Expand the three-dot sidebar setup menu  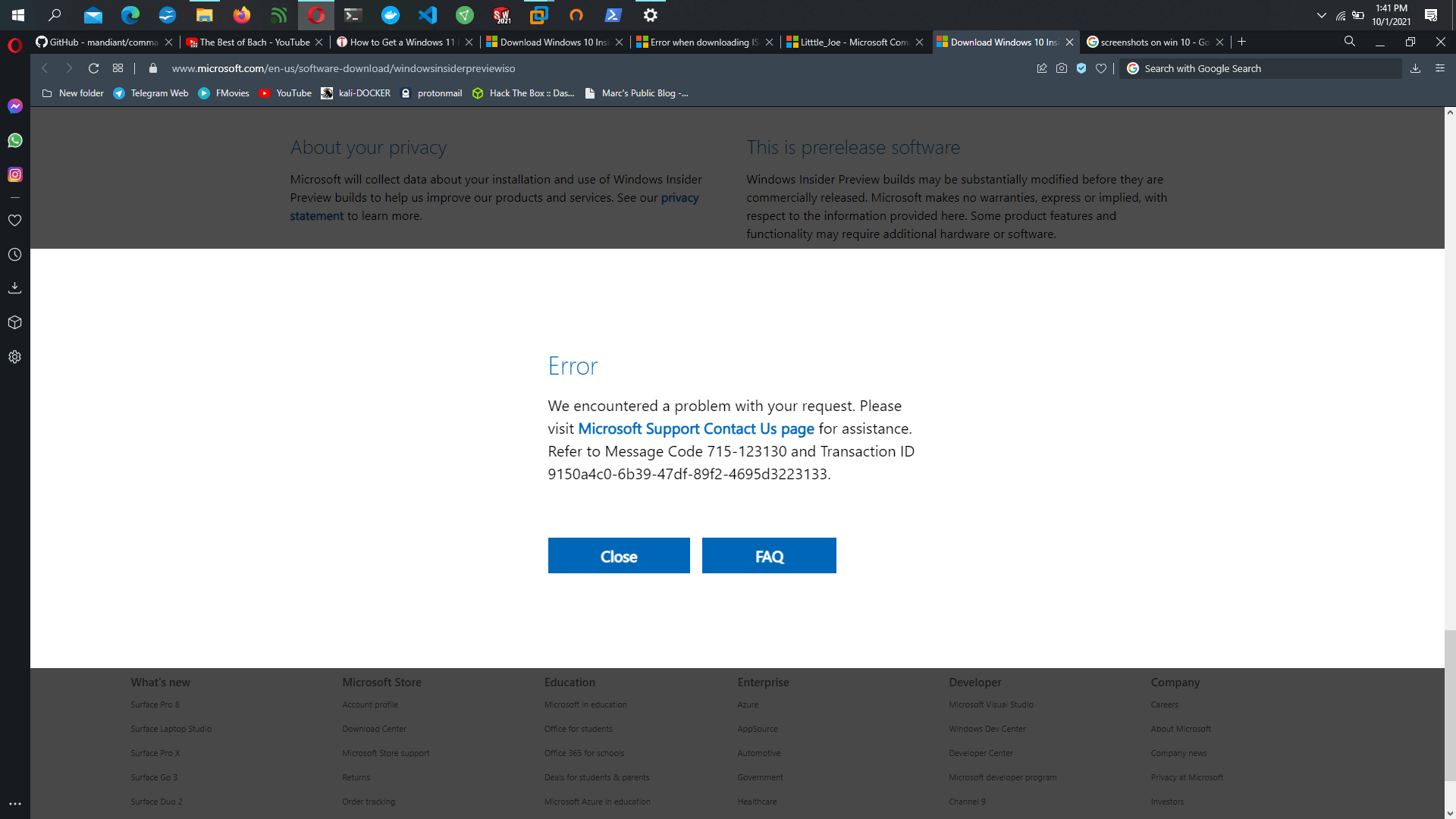15,804
